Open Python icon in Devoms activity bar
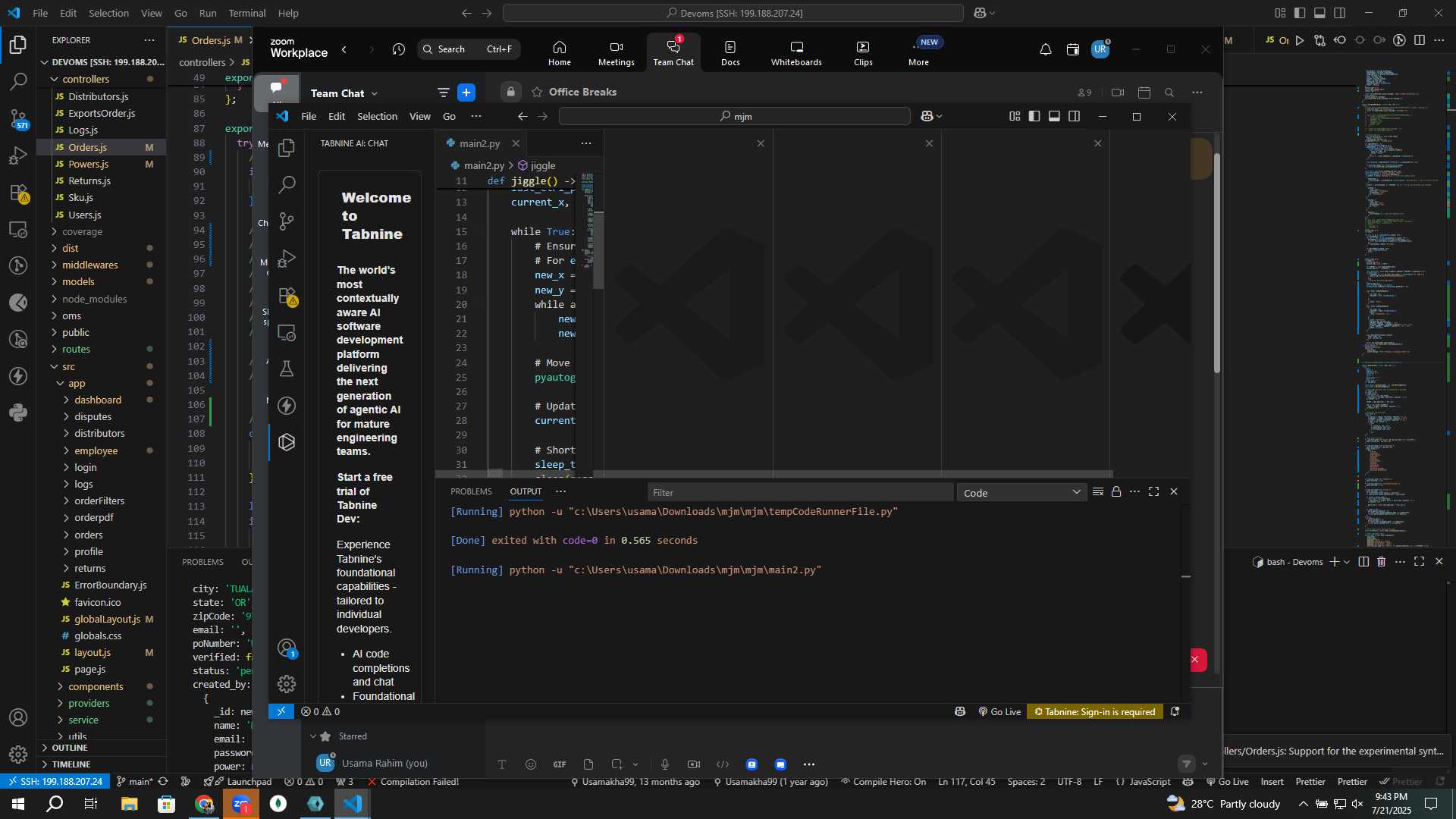The image size is (1456, 819). 18,413
